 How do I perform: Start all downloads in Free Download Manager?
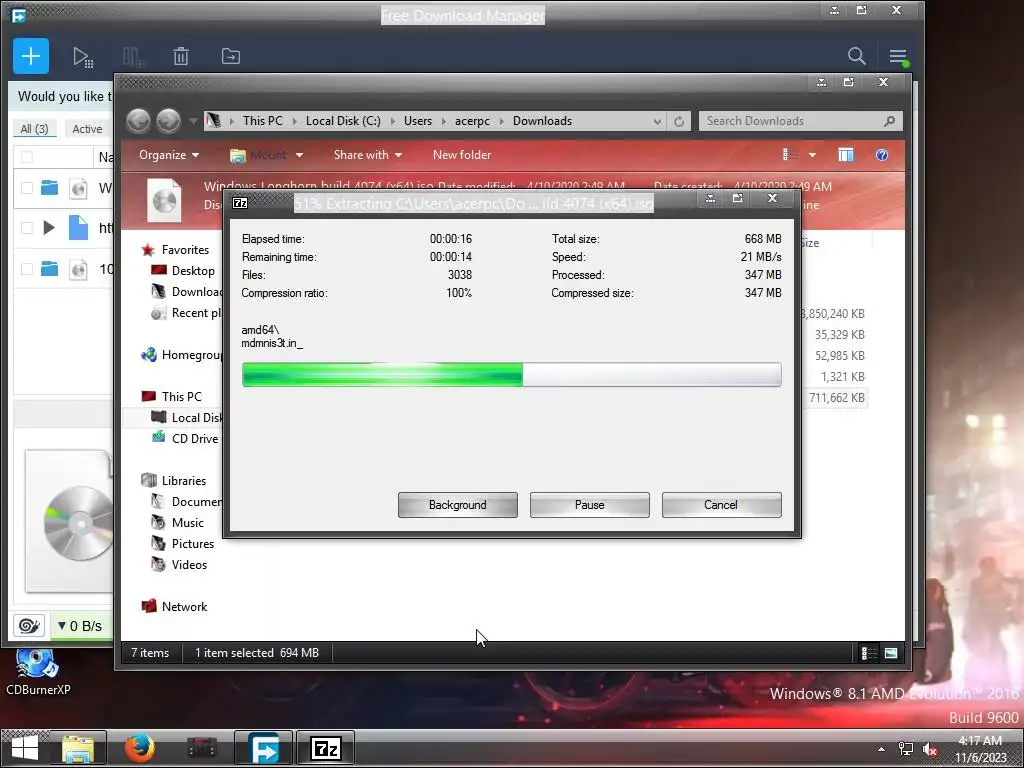pos(82,57)
